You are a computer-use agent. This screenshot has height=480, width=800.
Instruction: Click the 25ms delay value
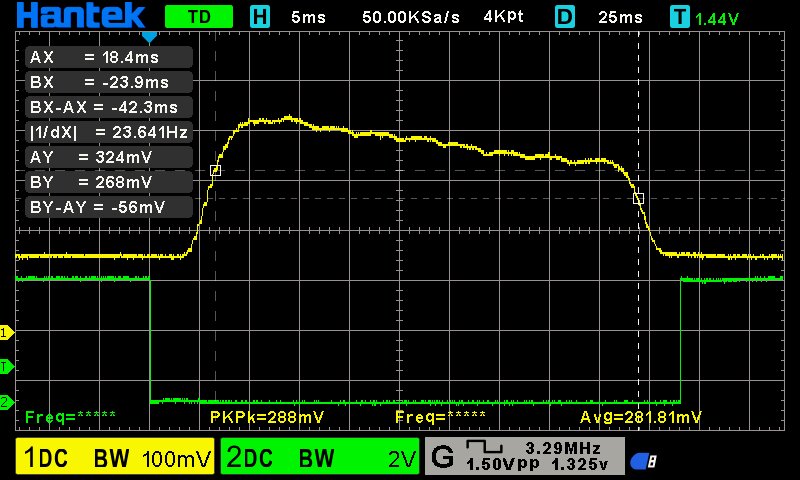pyautogui.click(x=620, y=17)
